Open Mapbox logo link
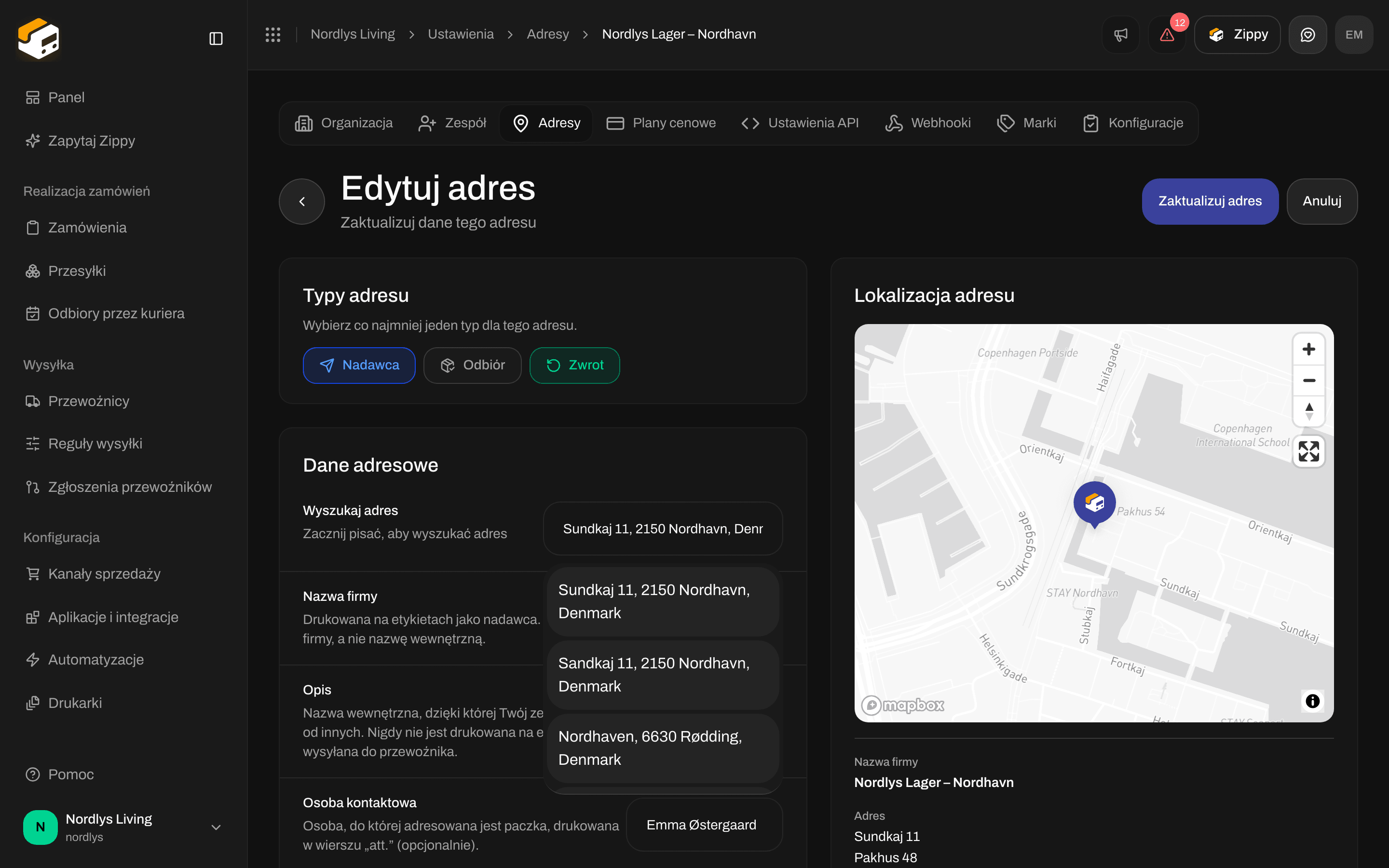This screenshot has height=868, width=1389. (x=902, y=705)
